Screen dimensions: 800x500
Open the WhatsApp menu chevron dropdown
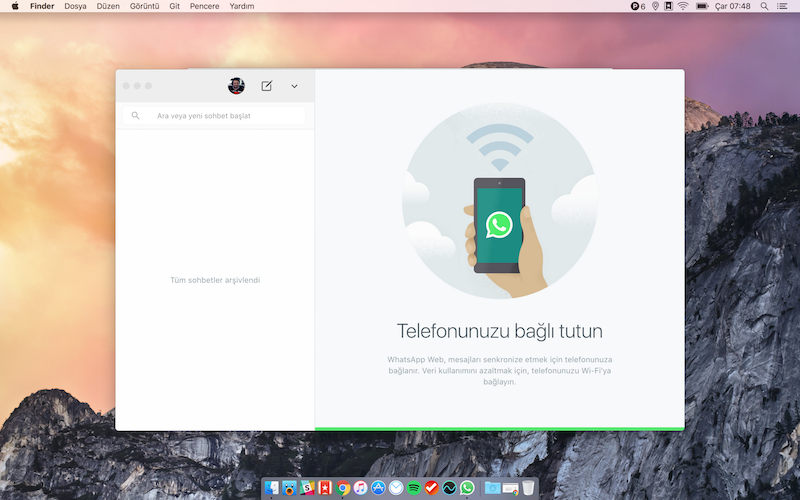coord(294,86)
